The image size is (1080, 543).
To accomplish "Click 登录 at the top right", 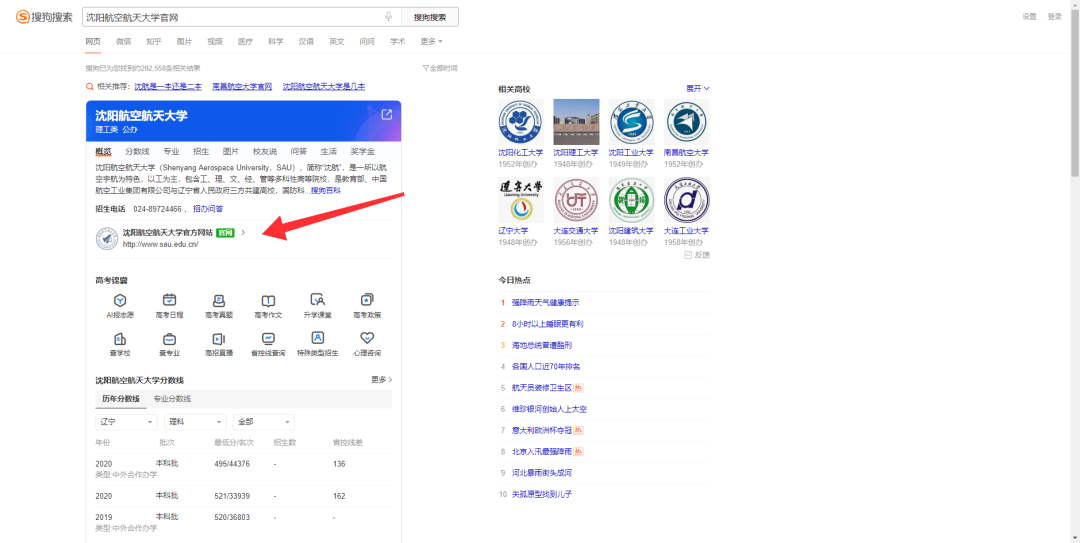I will [1055, 17].
